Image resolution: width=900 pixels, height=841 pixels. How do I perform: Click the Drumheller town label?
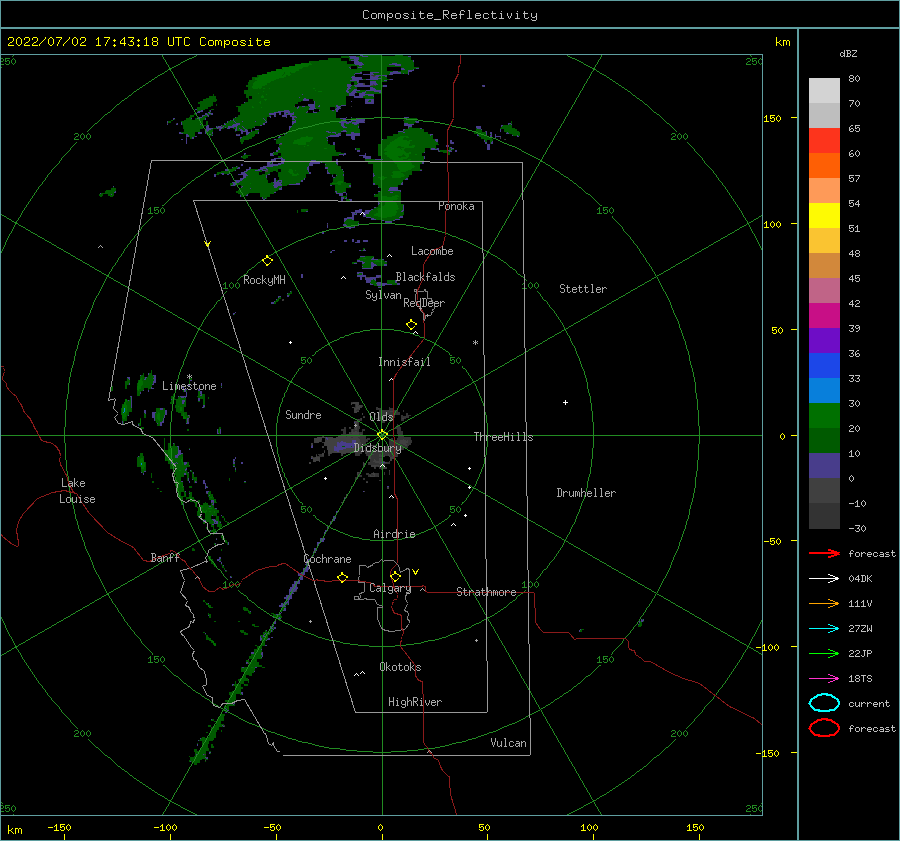point(586,493)
